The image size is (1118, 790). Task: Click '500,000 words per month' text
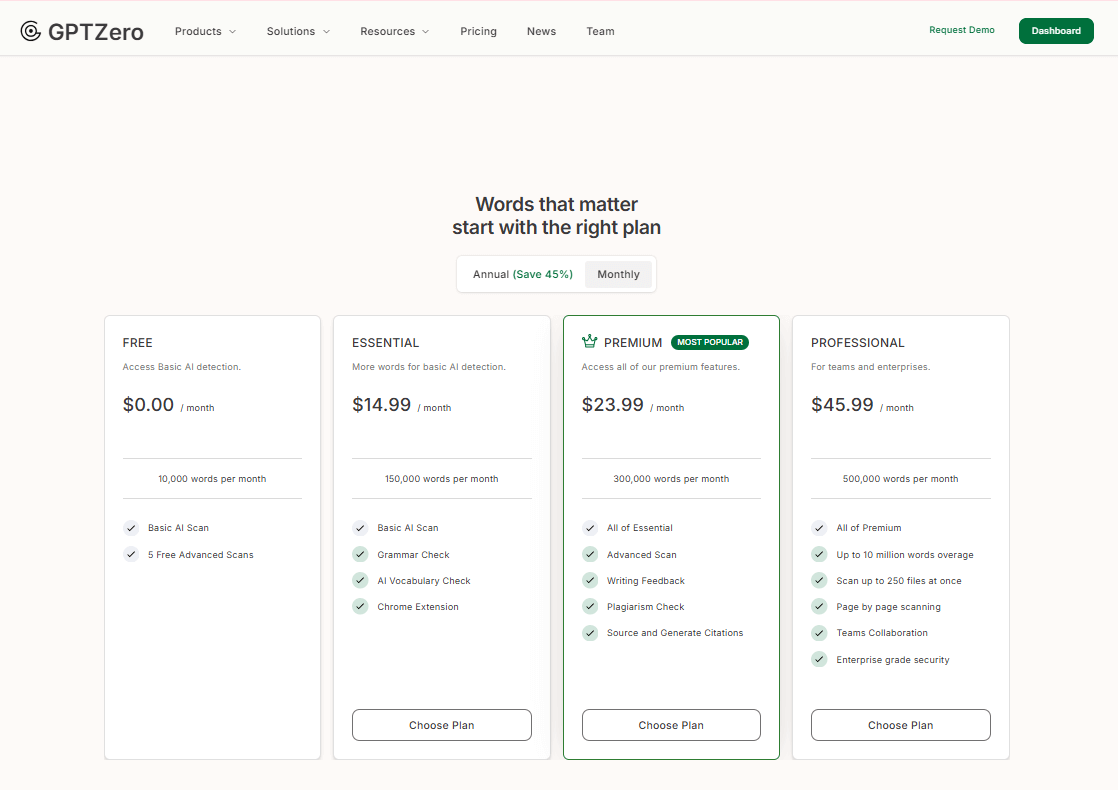pyautogui.click(x=901, y=479)
